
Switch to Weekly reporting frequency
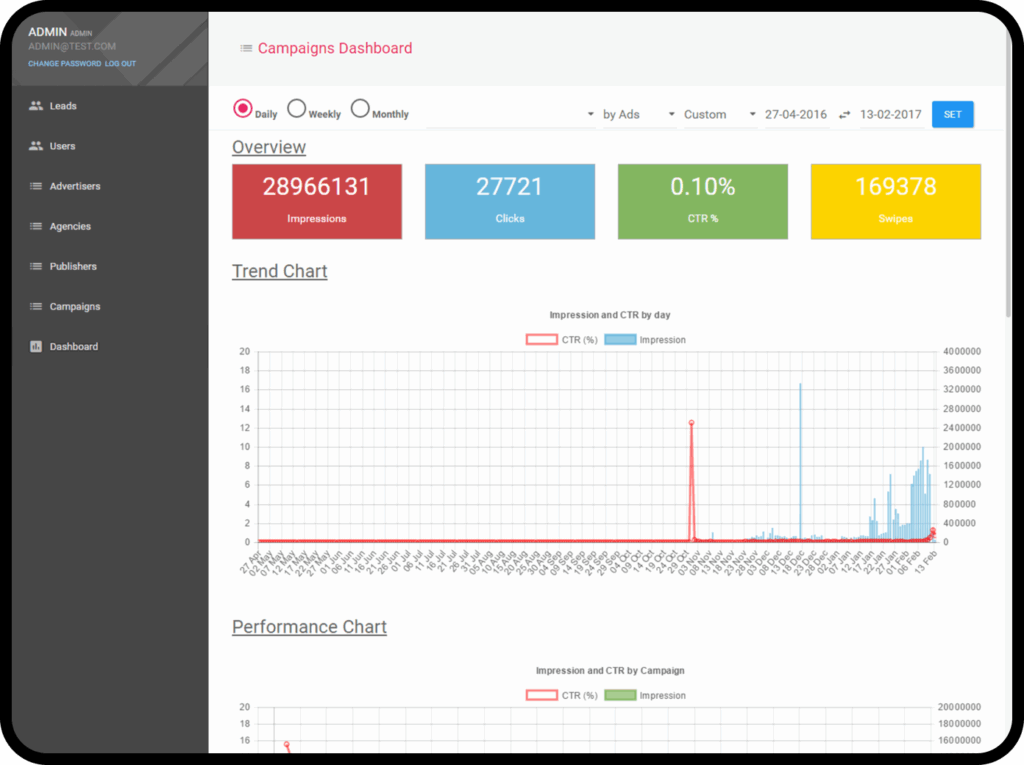(x=296, y=107)
